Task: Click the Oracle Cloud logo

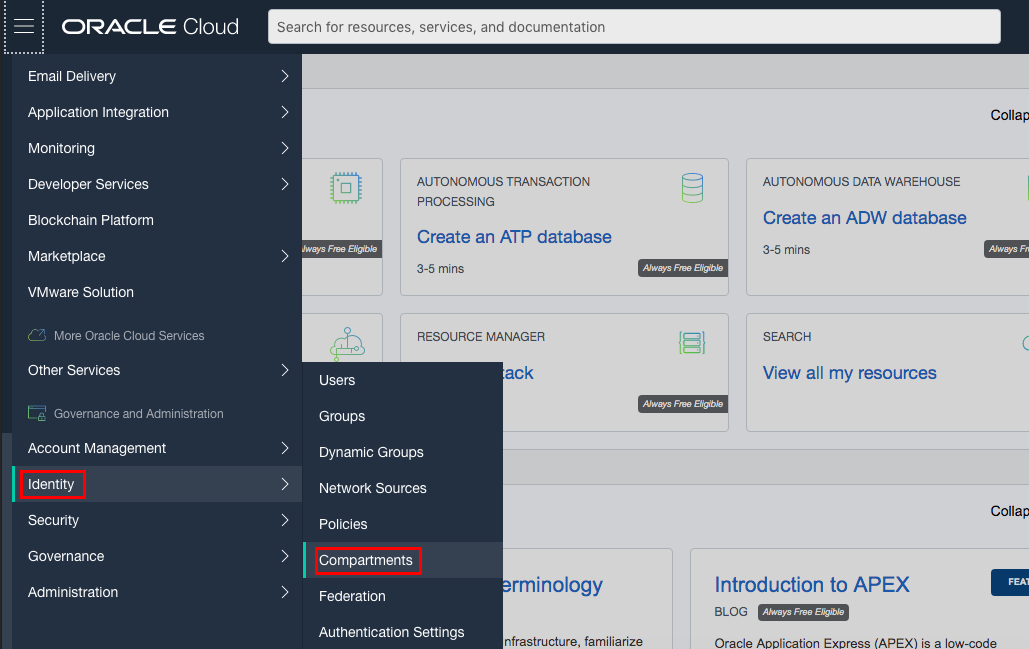Action: click(x=150, y=27)
